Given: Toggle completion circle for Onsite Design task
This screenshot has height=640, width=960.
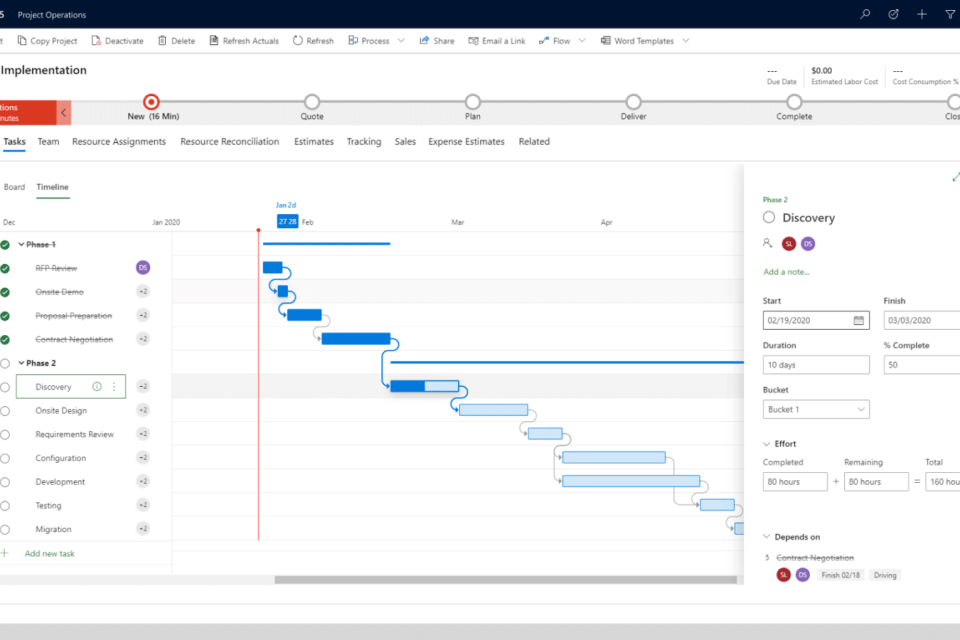Looking at the screenshot, I should tap(5, 411).
